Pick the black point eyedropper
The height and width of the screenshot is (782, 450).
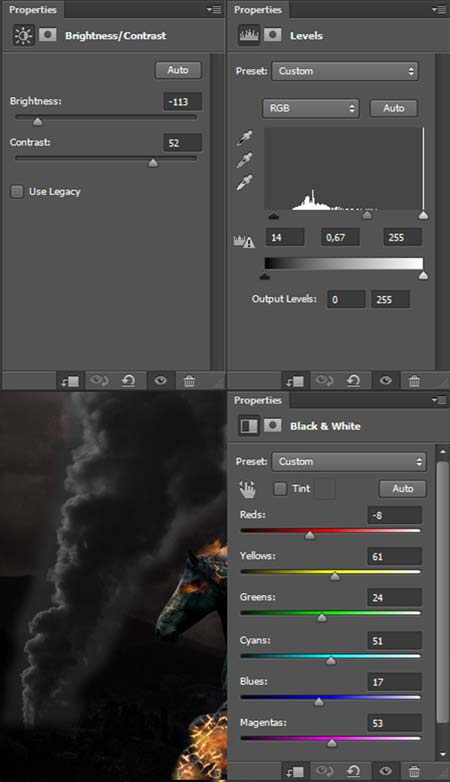point(244,138)
